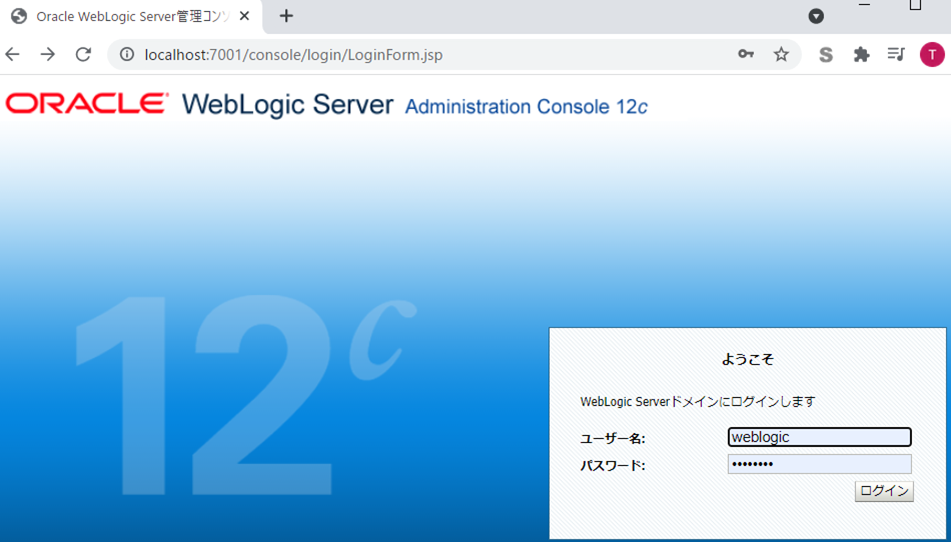Close the Oracle WebLogic Server tab

tap(245, 16)
